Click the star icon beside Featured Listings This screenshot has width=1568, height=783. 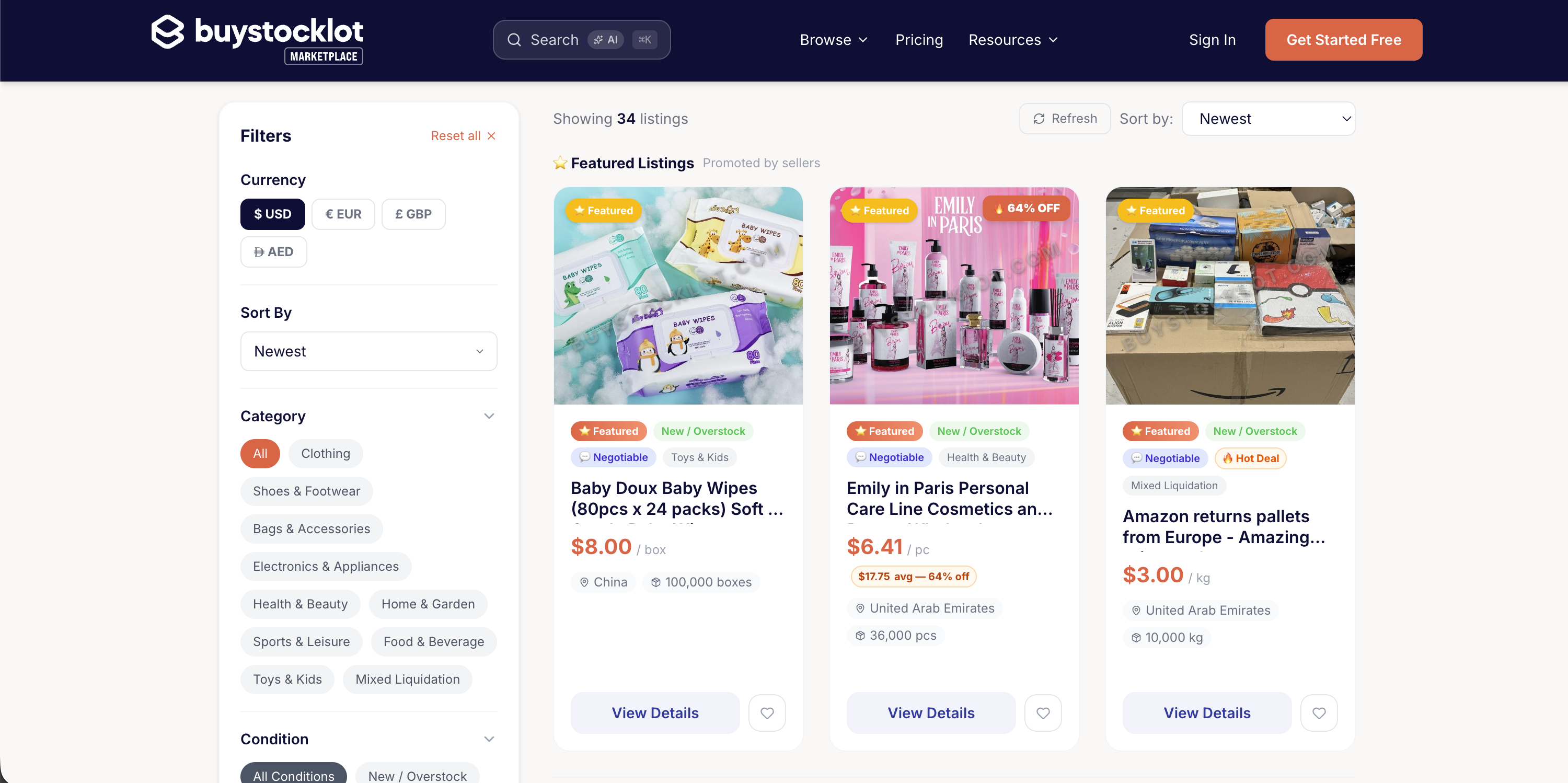(559, 163)
